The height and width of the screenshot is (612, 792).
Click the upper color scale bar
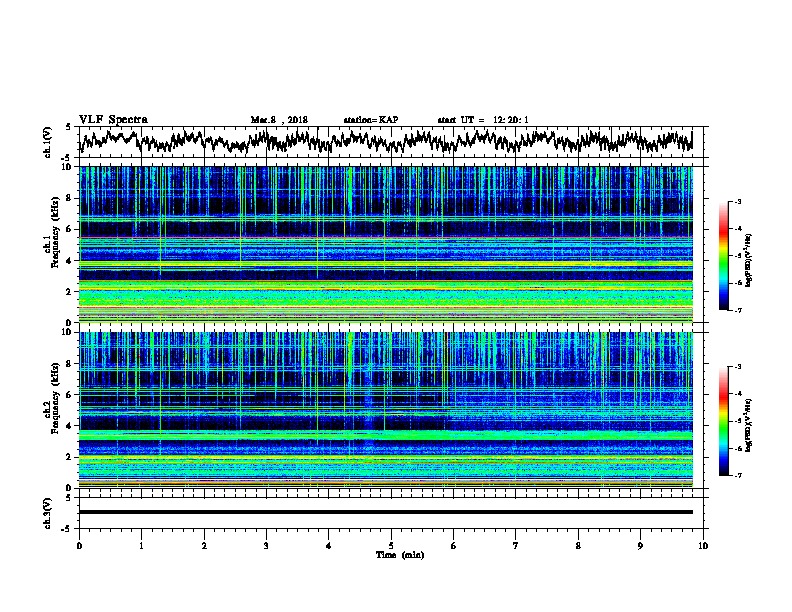(724, 256)
